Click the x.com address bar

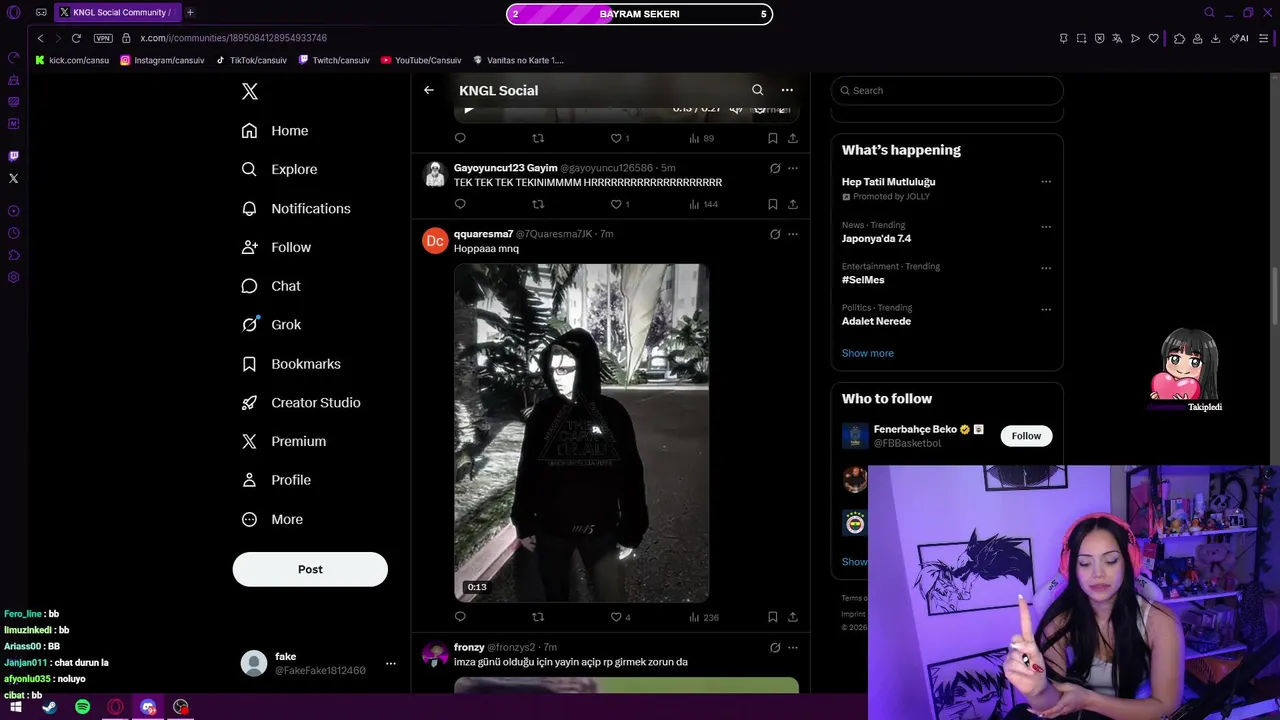click(234, 38)
